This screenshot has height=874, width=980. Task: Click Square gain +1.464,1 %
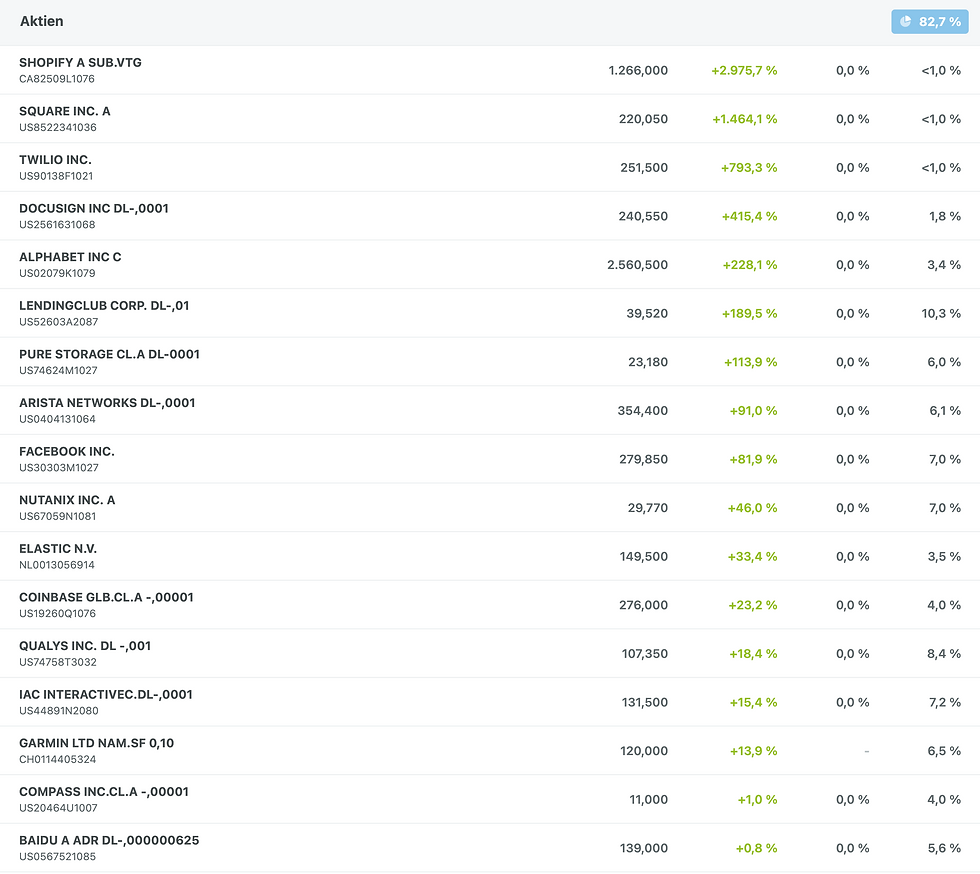tap(744, 119)
